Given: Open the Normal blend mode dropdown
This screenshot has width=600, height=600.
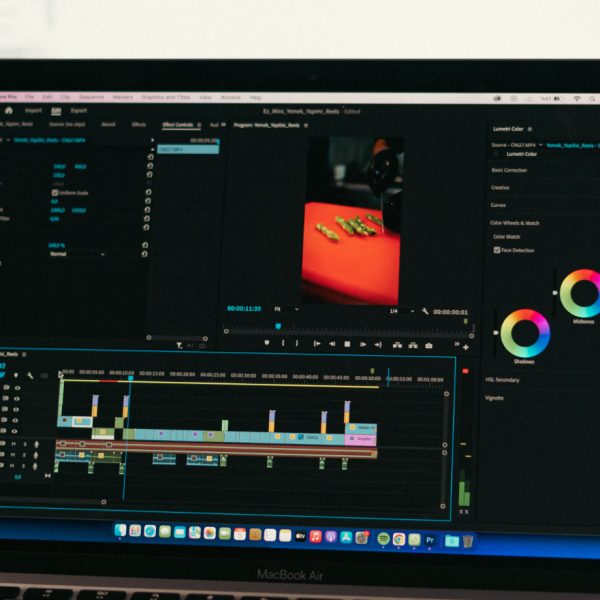Looking at the screenshot, I should click(77, 254).
